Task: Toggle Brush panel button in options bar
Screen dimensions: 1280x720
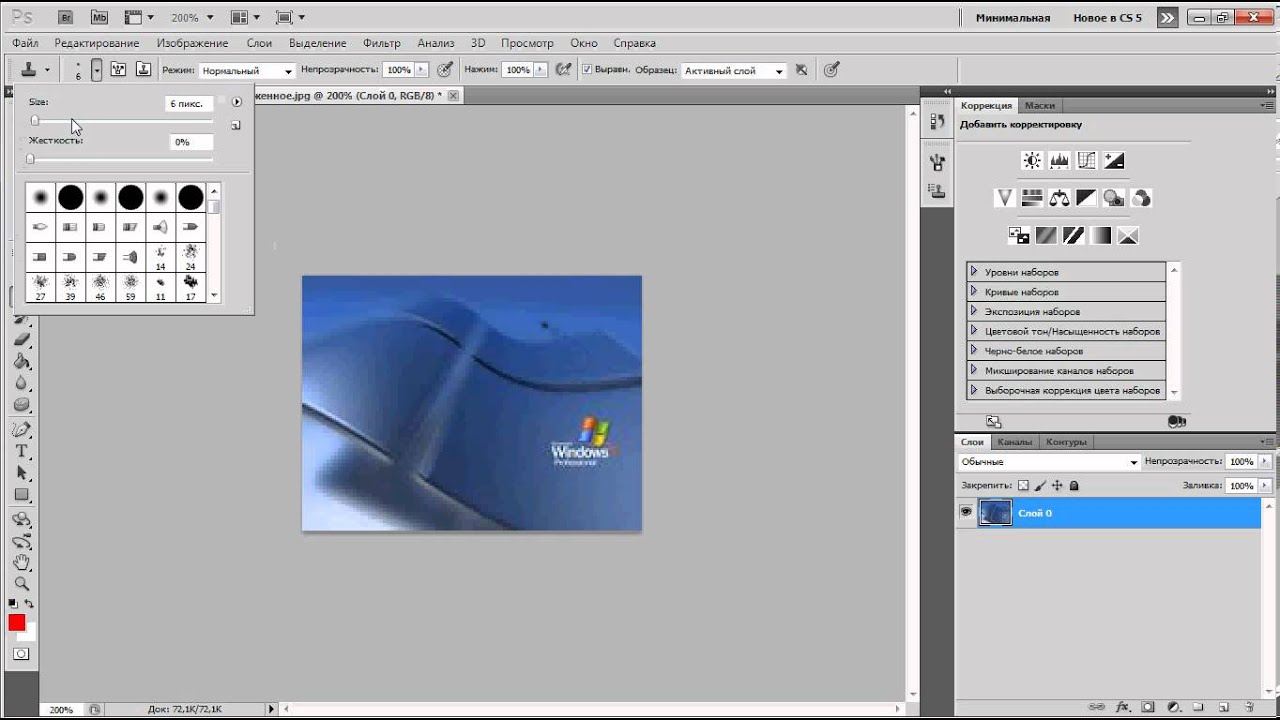Action: pyautogui.click(x=118, y=70)
